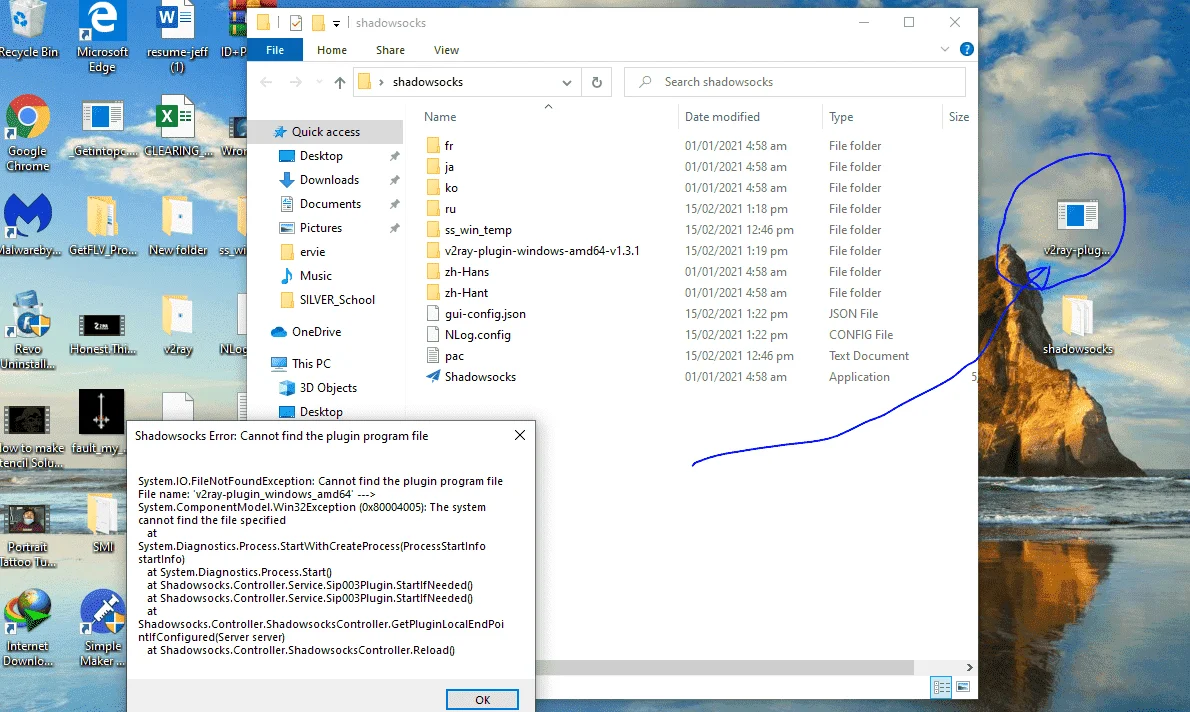
Task: Open SILVER_School in navigation pane
Action: (337, 300)
